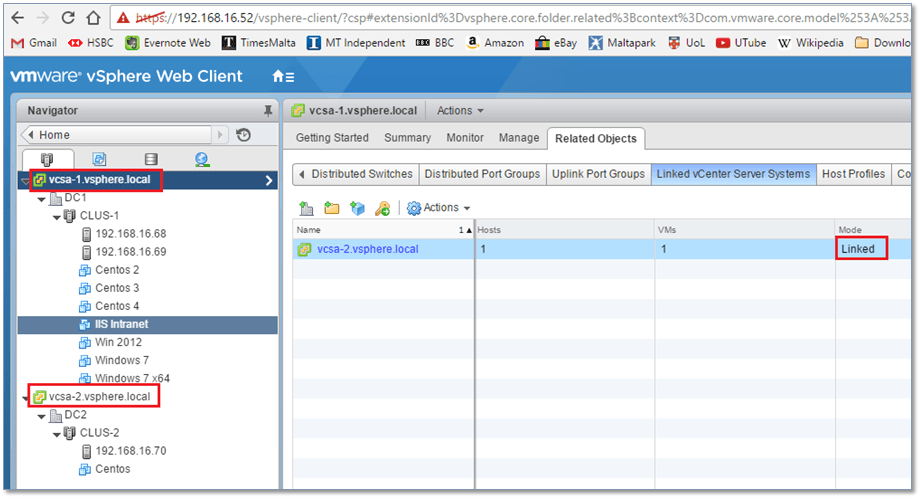Select the Centos 2 VM
This screenshot has width=921, height=499.
pyautogui.click(x=117, y=270)
